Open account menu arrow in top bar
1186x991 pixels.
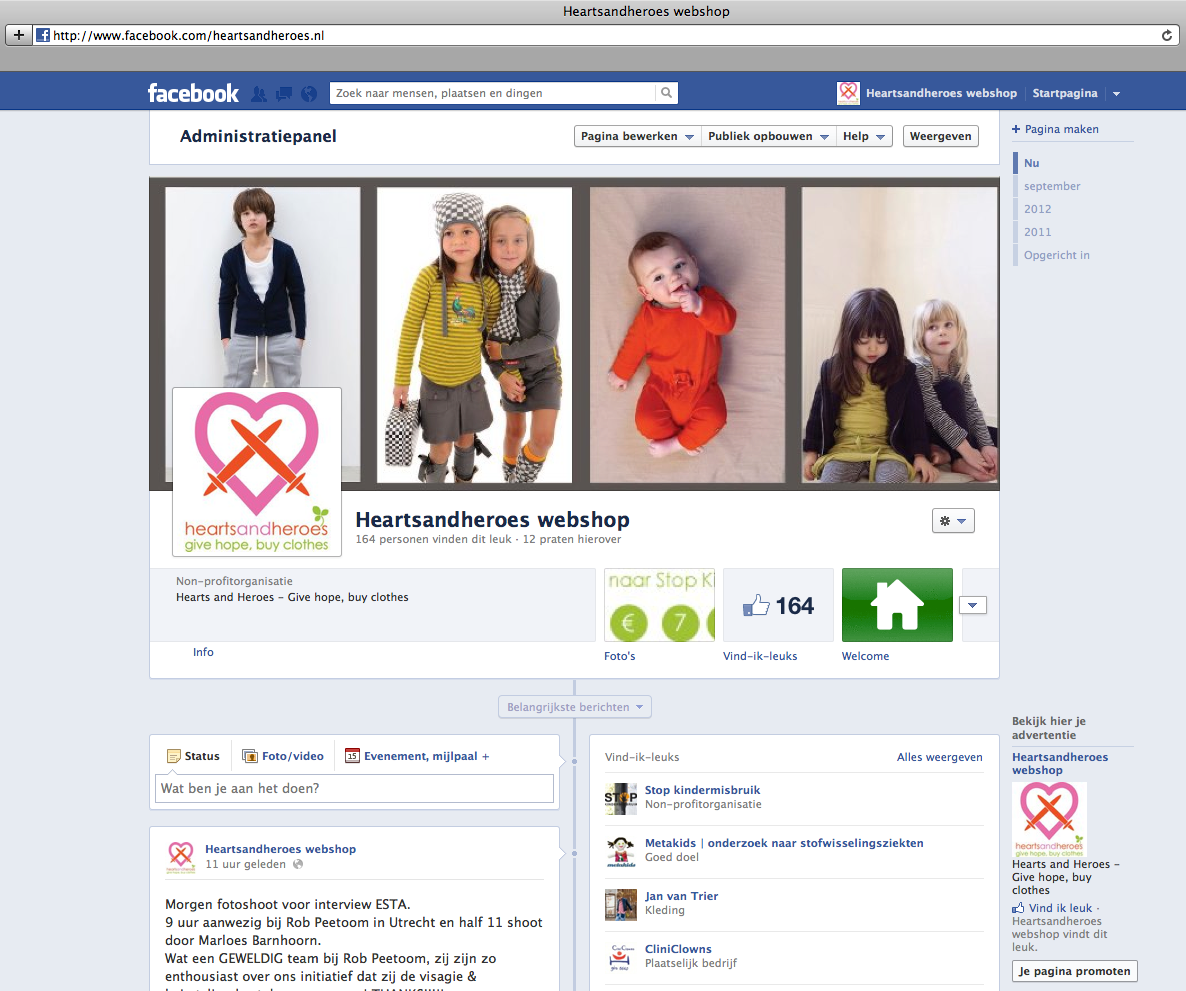click(1116, 94)
